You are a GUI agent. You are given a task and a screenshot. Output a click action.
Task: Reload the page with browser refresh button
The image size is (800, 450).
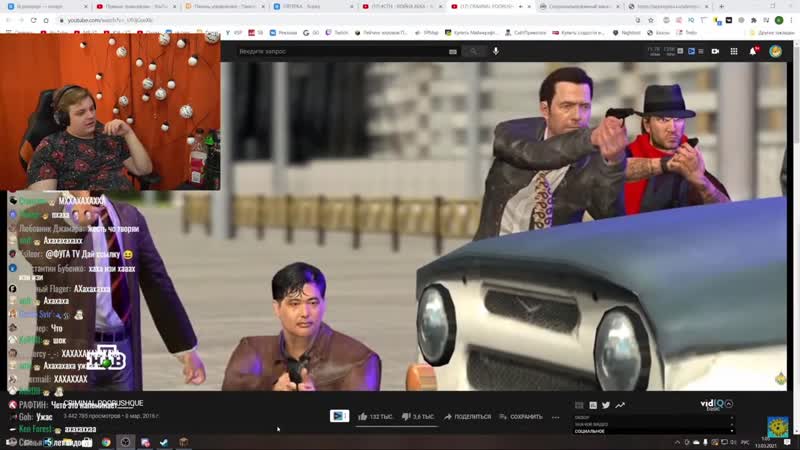pyautogui.click(x=33, y=20)
